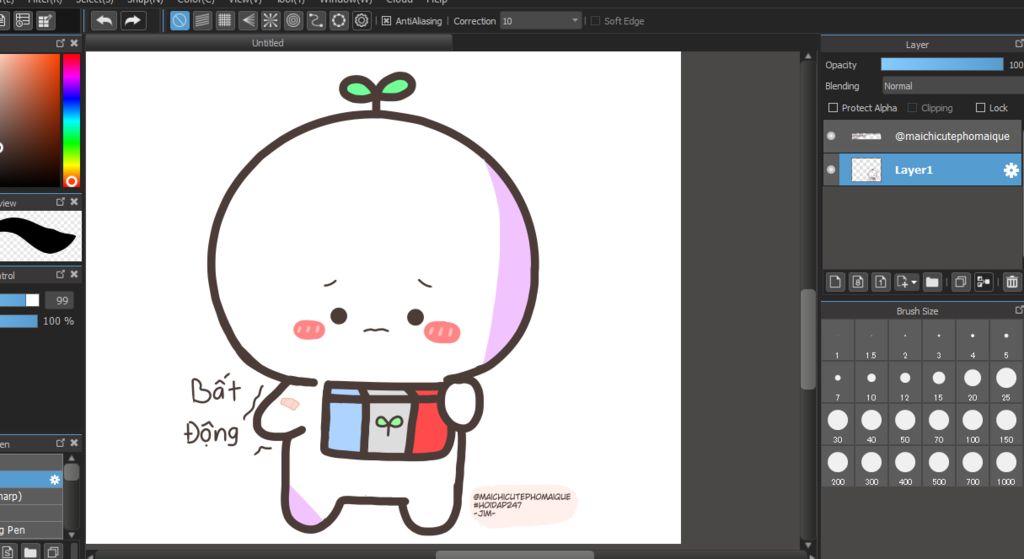Choose brush size 10
Image resolution: width=1024 pixels, height=559 pixels.
(x=871, y=383)
